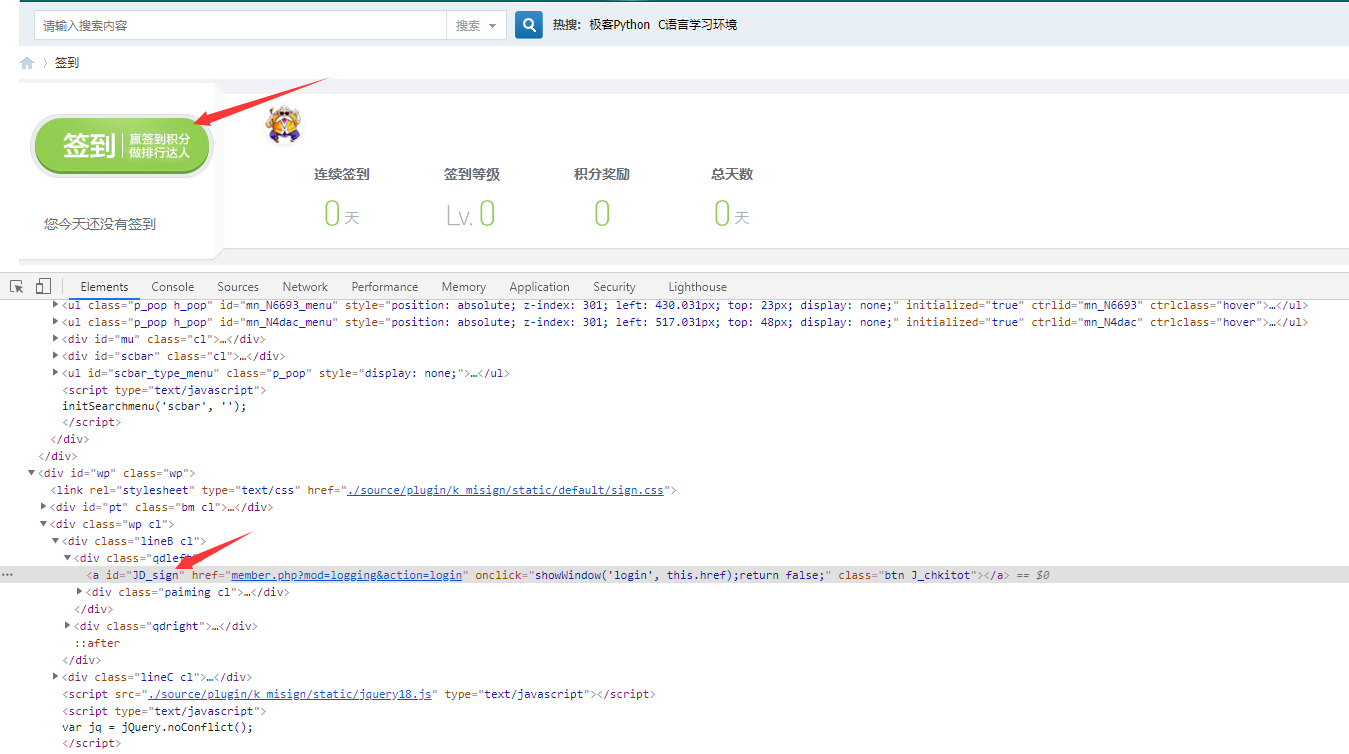Switch to the Console tab

(x=173, y=287)
